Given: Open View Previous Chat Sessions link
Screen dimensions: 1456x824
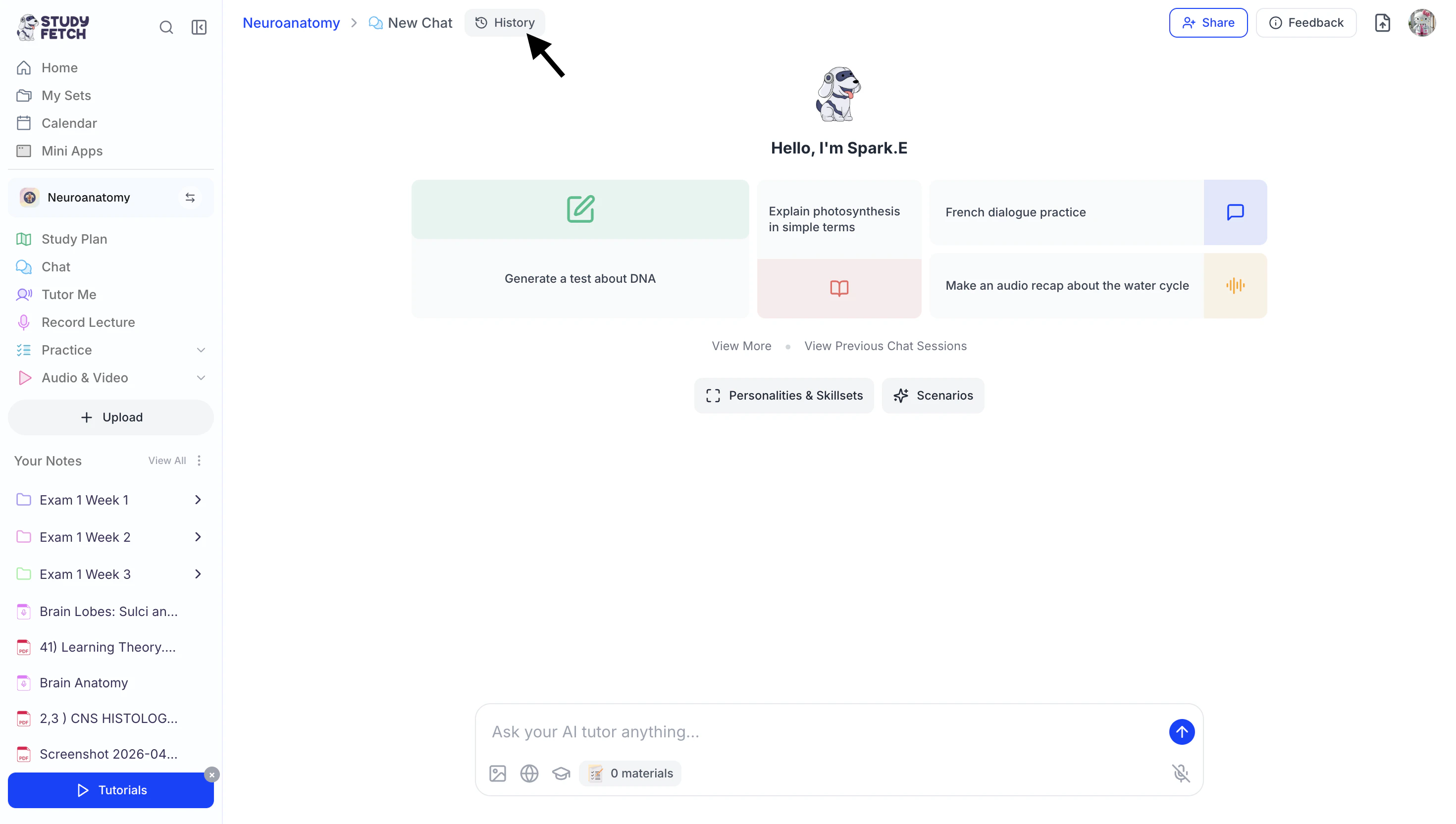Looking at the screenshot, I should 885,346.
